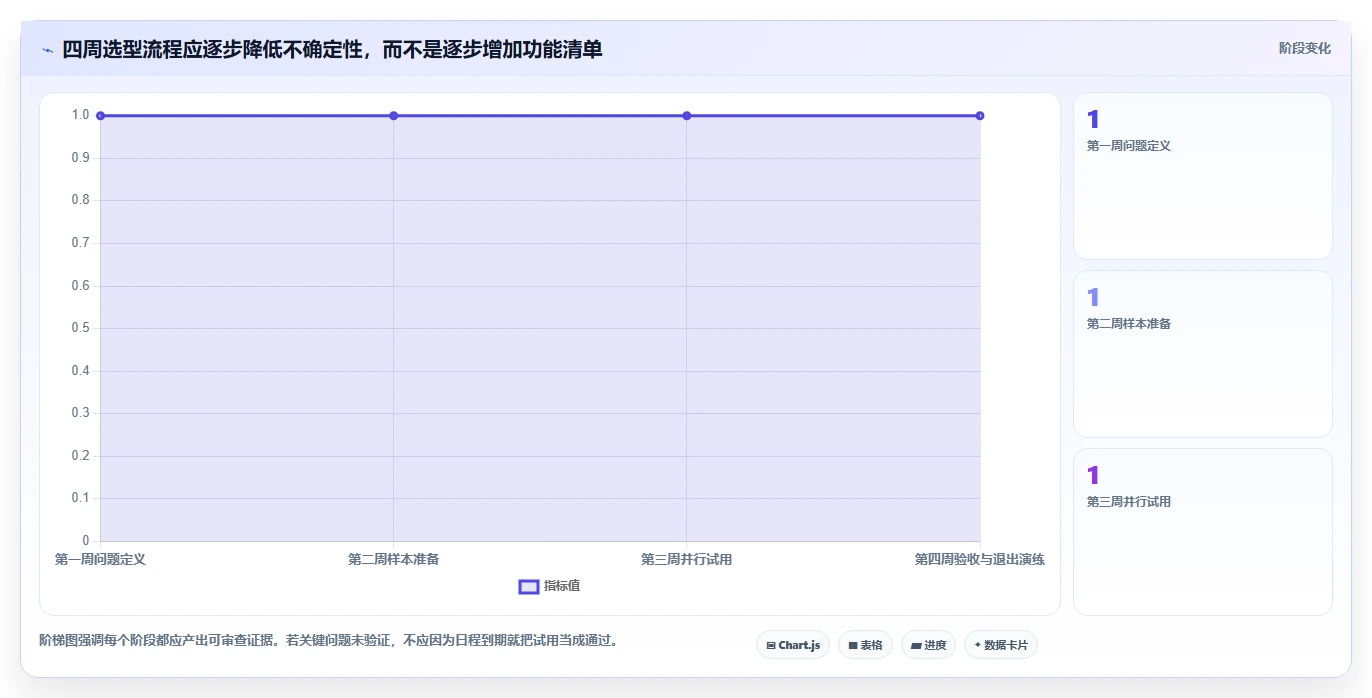Click y-axis tick label 0.4
Screen dimensions: 1372x698
pos(80,371)
